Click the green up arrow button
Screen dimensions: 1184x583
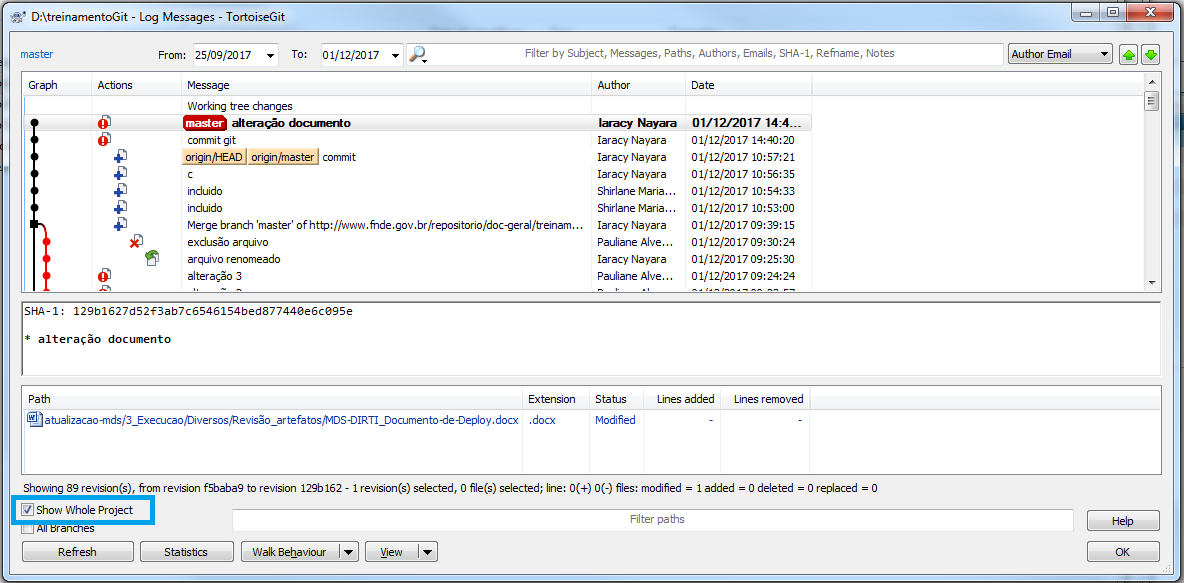[x=1129, y=54]
